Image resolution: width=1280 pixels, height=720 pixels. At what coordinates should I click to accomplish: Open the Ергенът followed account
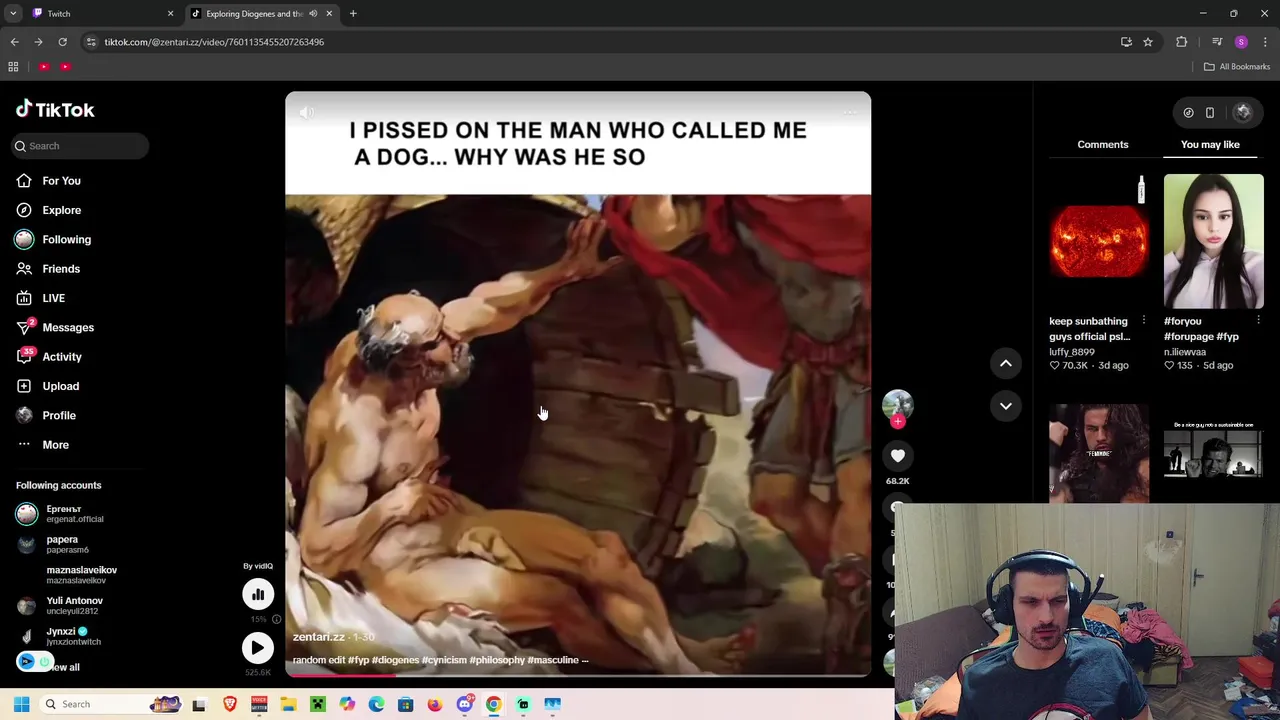coord(60,514)
